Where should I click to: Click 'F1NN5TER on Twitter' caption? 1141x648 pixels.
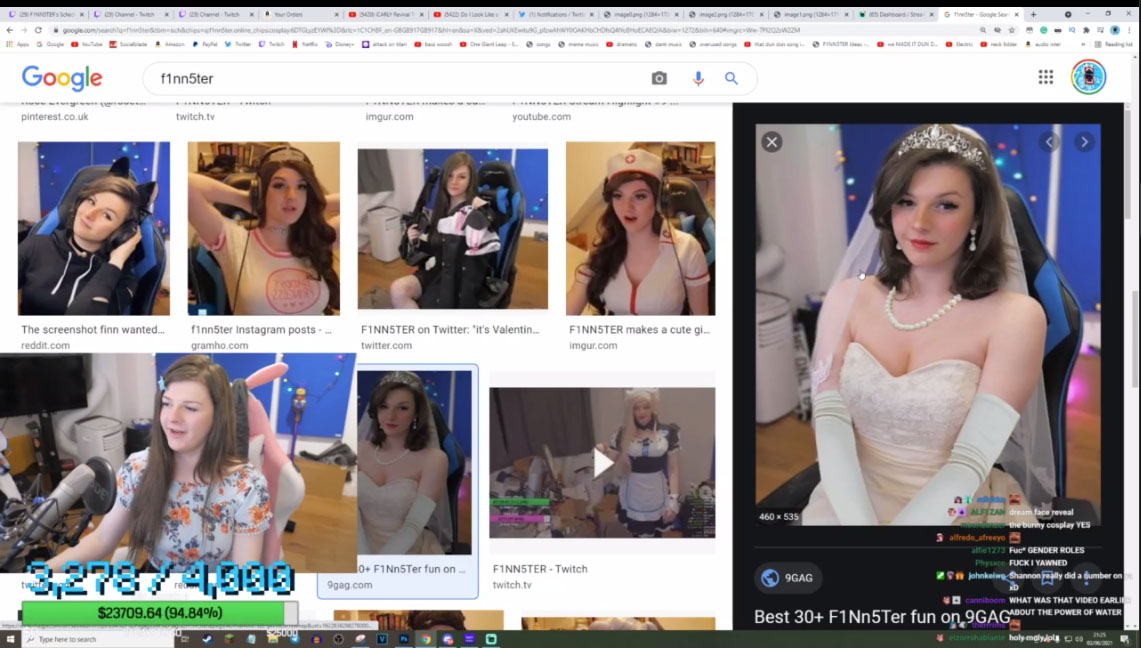click(x=450, y=329)
